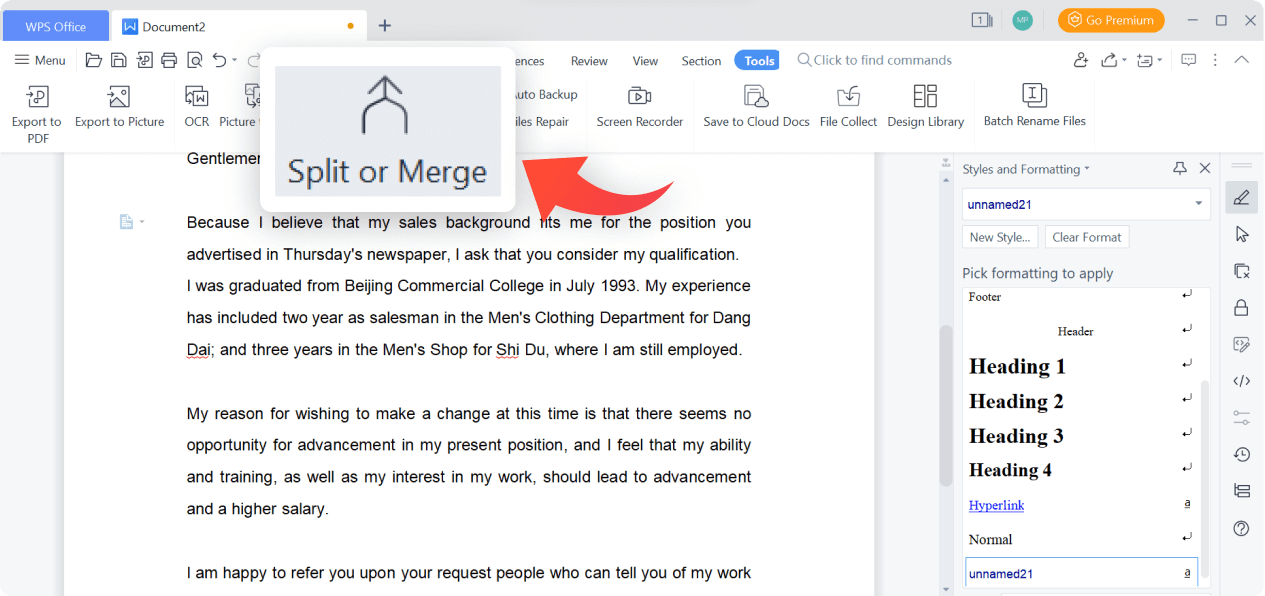Open the Design Library
Viewport: 1265px width, 596px height.
coord(925,107)
